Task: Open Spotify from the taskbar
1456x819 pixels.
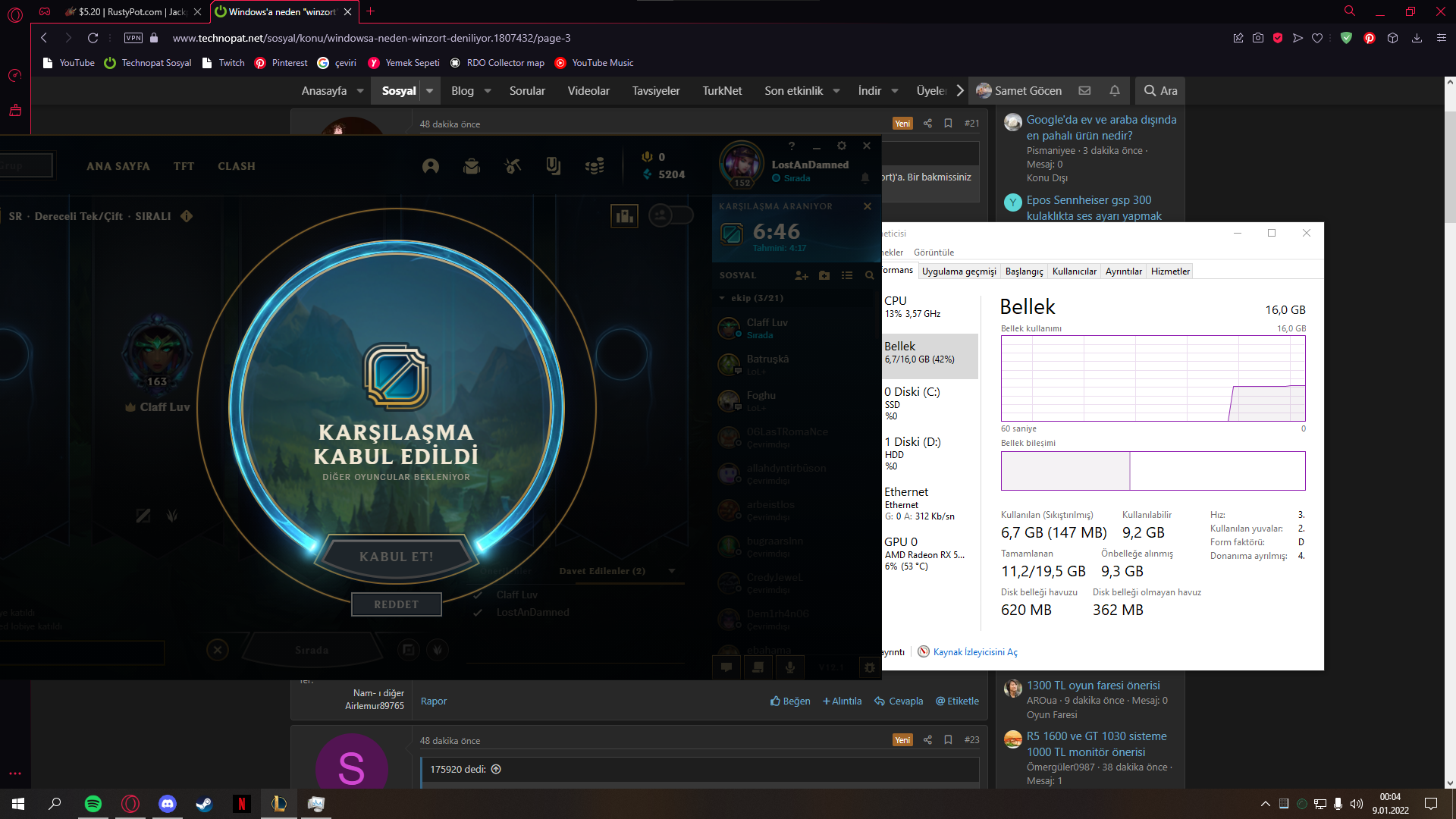Action: 93,804
